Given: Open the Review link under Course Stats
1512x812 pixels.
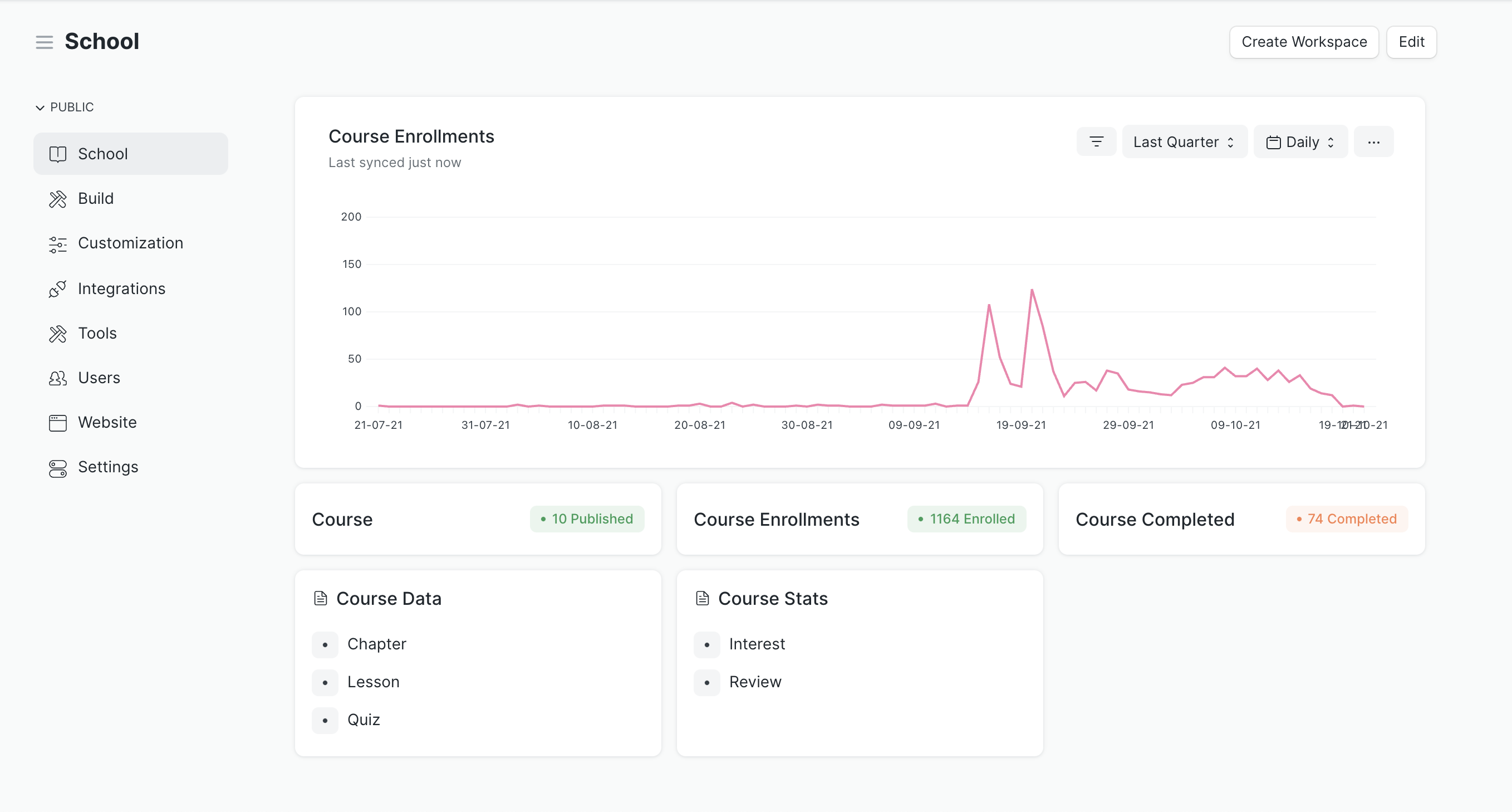Looking at the screenshot, I should click(755, 682).
